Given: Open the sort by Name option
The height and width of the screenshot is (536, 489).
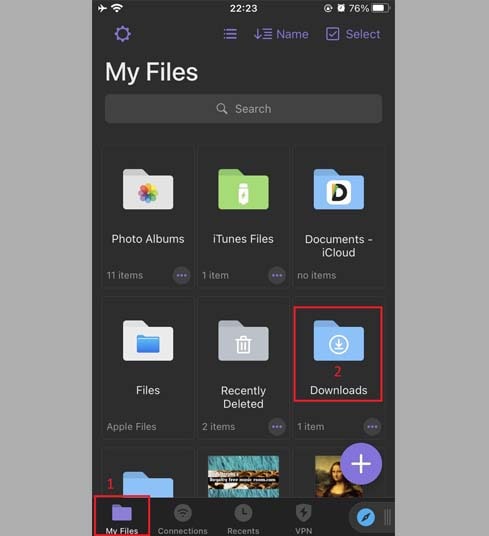Looking at the screenshot, I should tap(281, 34).
